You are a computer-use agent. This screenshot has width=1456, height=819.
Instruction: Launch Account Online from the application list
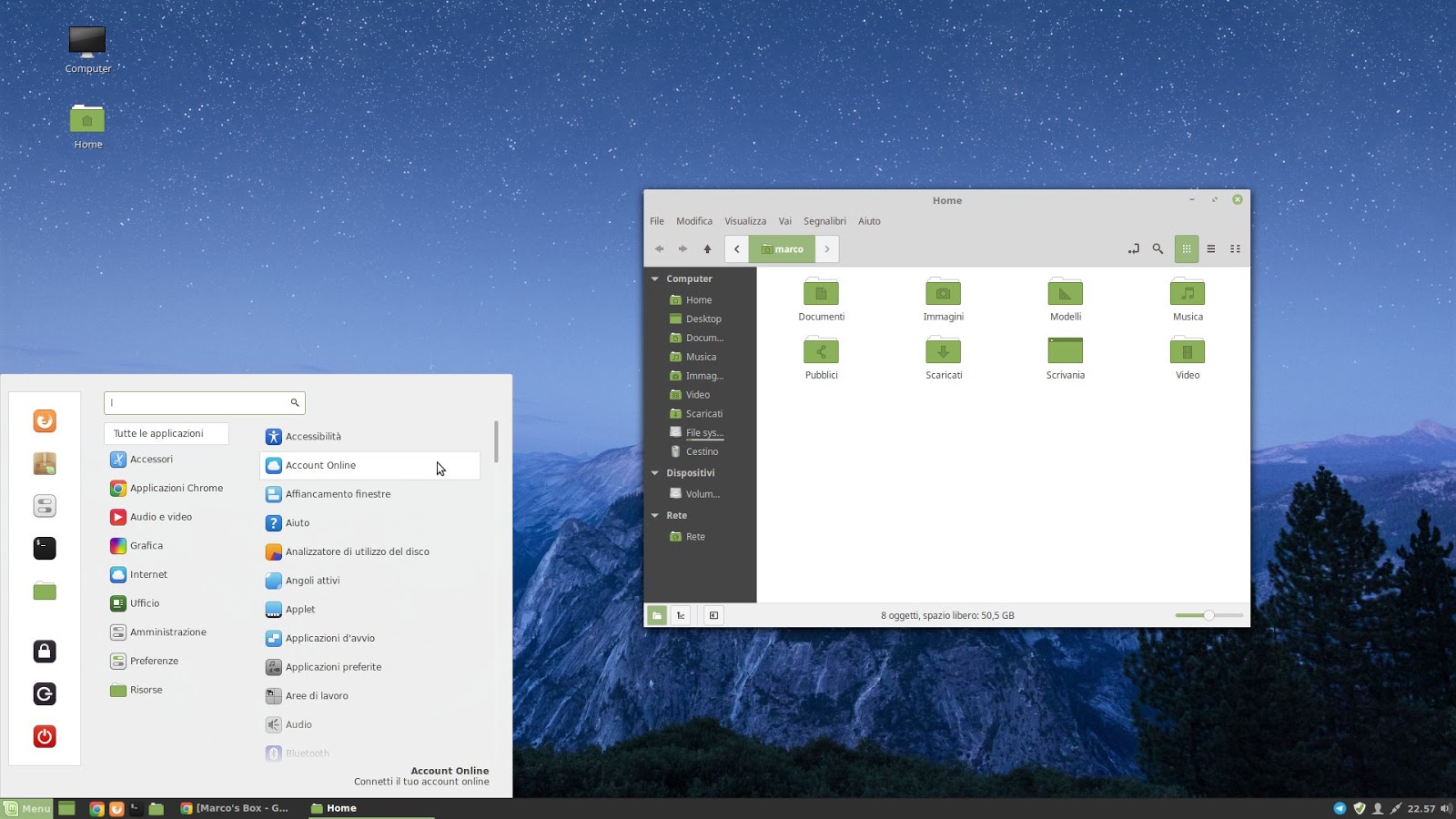pos(369,465)
